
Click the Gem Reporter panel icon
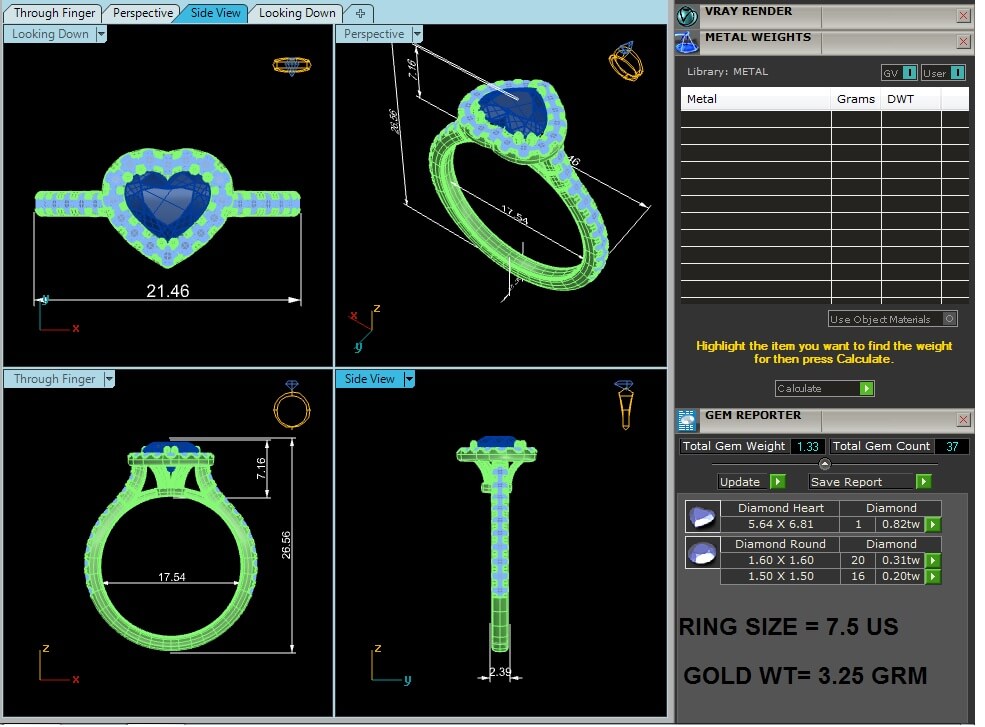pos(687,420)
